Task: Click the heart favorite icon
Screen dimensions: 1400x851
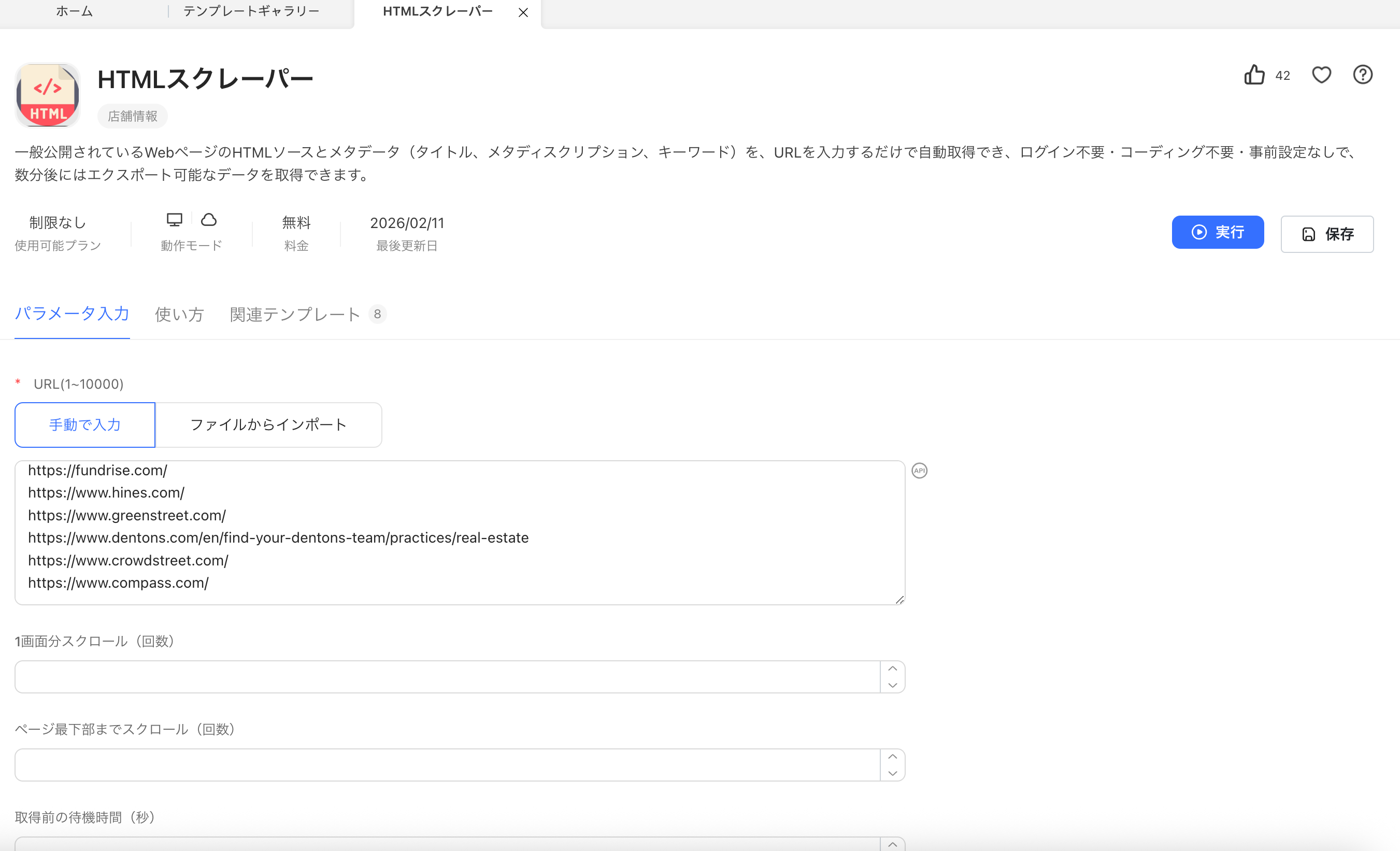Action: click(1321, 75)
